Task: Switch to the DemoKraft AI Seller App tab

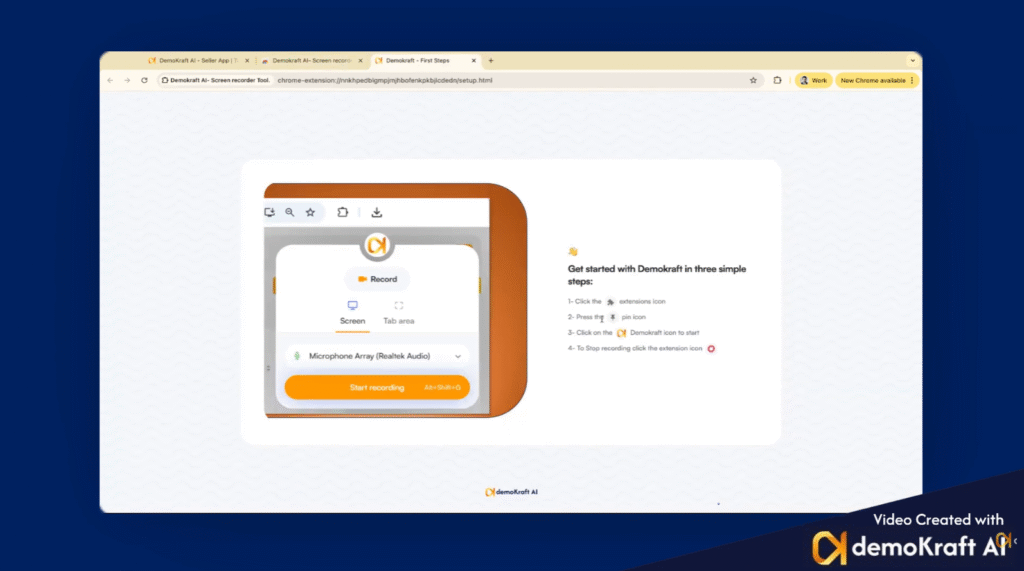Action: (194, 60)
